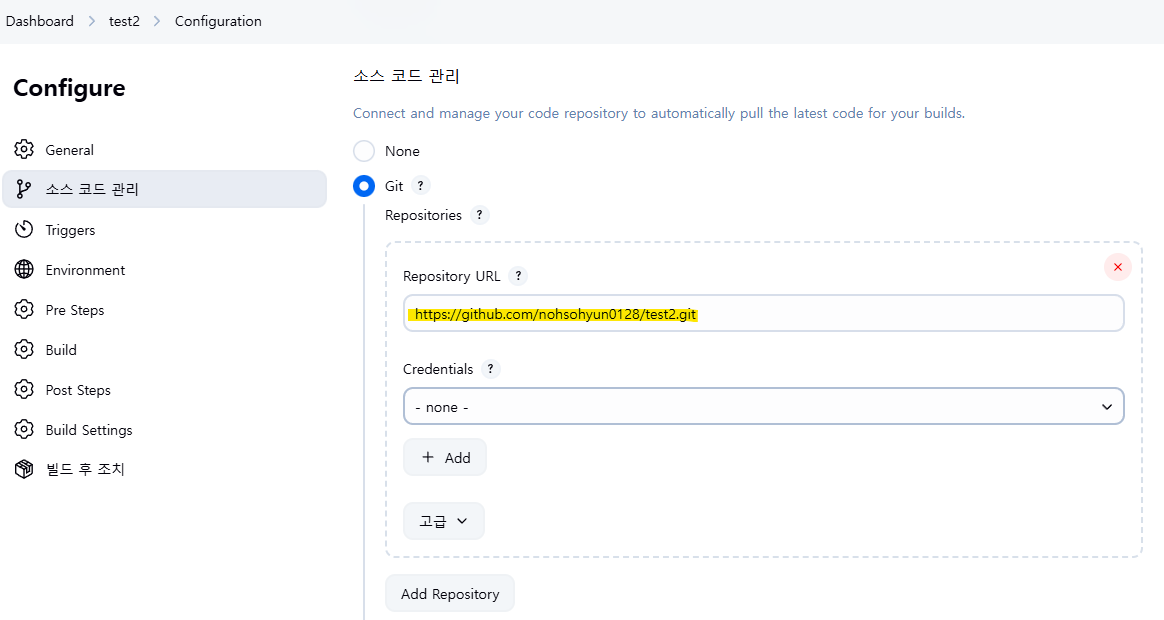This screenshot has width=1164, height=620.
Task: Select the Git radio button
Action: (x=365, y=186)
